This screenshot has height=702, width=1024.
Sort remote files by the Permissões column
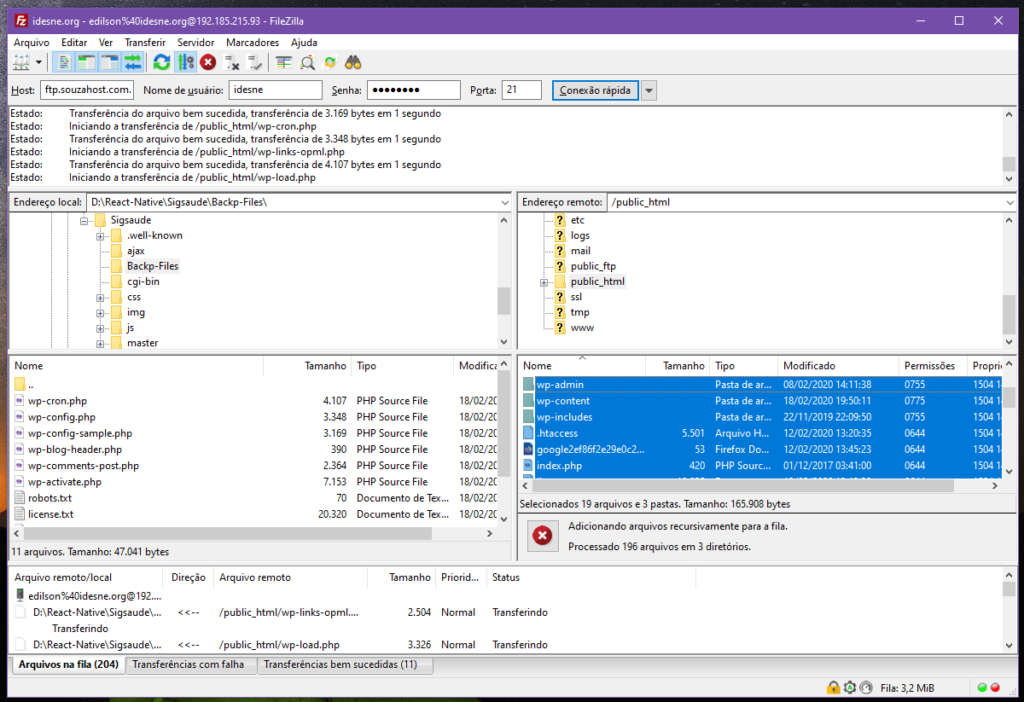coord(933,366)
